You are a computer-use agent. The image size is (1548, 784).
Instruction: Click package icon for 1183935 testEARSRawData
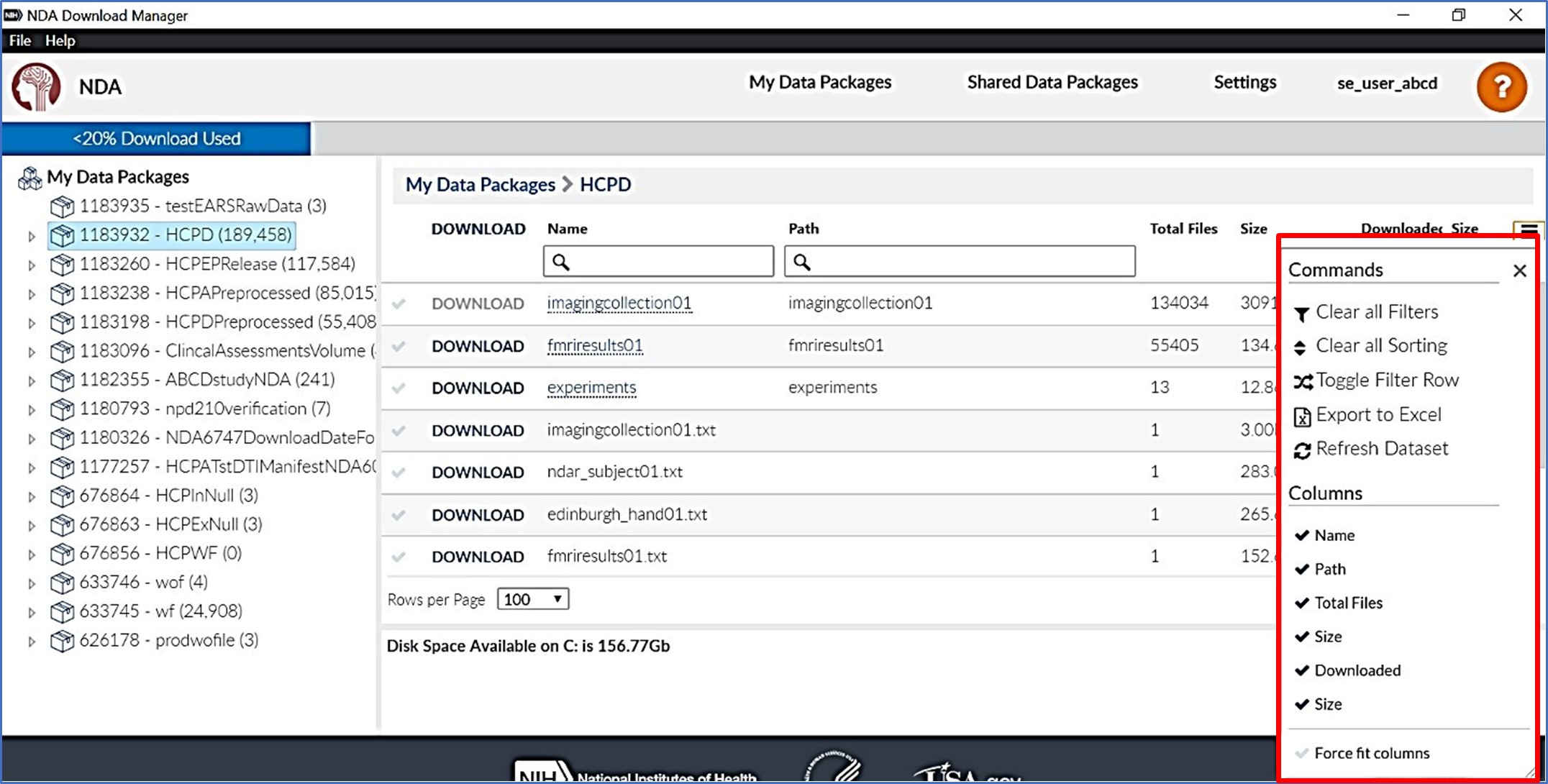click(x=63, y=206)
